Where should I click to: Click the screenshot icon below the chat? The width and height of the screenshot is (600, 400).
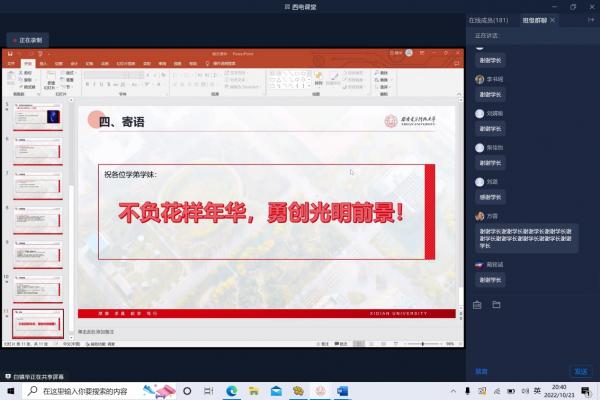(478, 304)
